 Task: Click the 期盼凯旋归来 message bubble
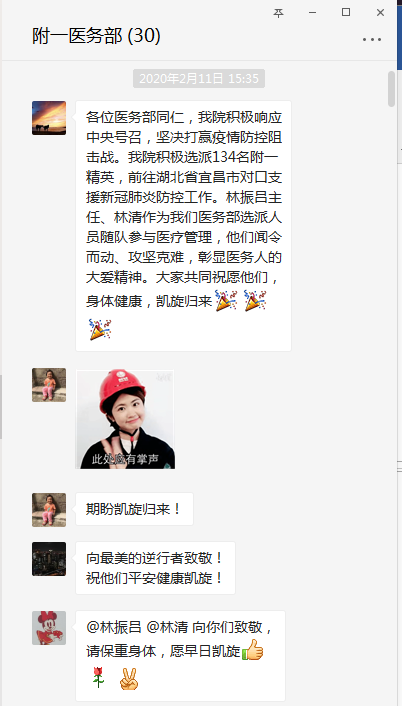point(134,509)
